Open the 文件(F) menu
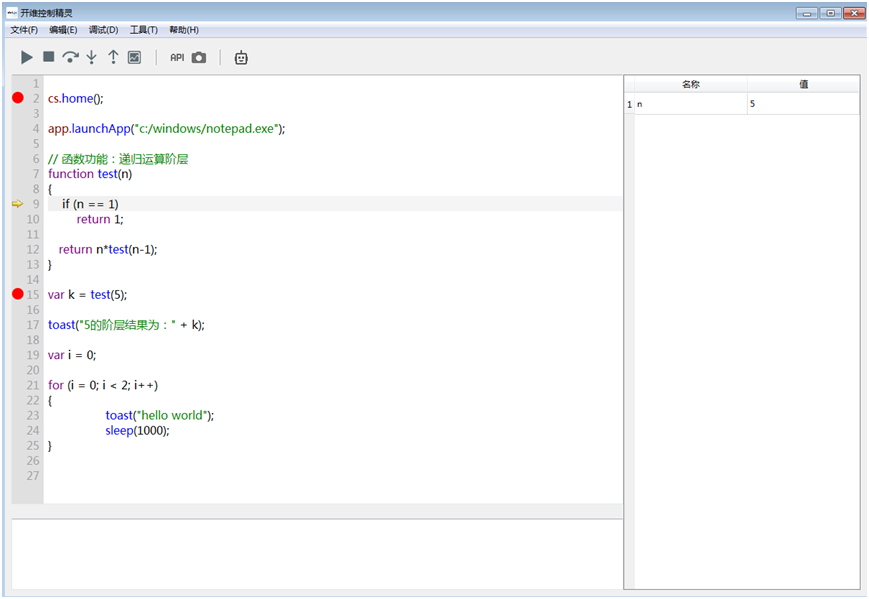869x599 pixels. click(24, 30)
